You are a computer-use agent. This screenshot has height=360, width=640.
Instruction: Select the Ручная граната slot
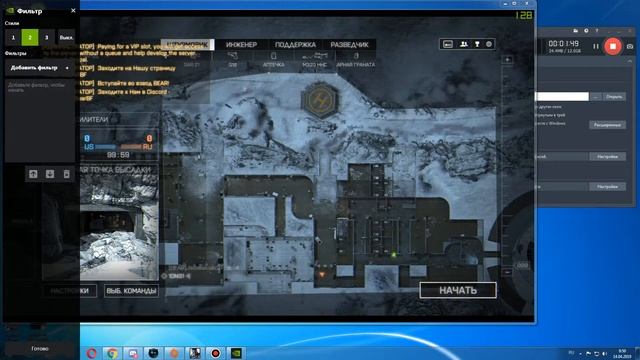tap(356, 60)
